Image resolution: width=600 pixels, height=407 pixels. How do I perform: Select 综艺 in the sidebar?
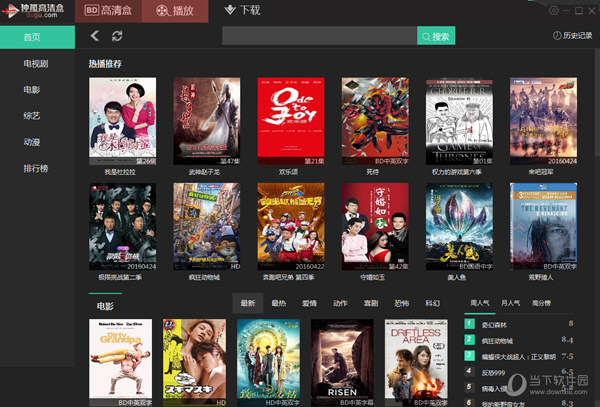point(32,116)
